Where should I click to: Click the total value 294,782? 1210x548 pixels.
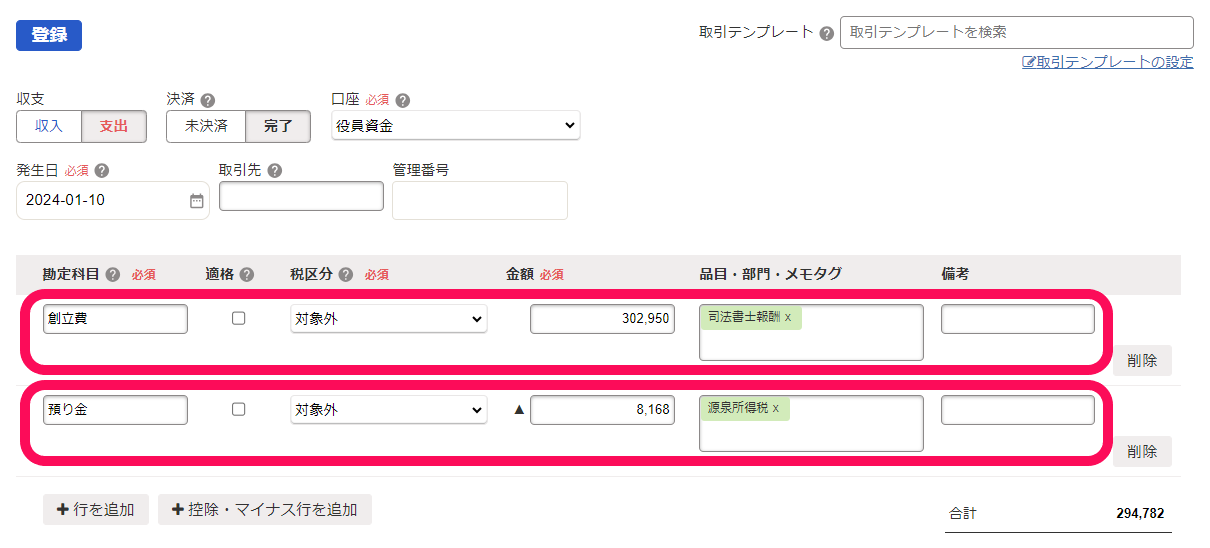[1140, 514]
